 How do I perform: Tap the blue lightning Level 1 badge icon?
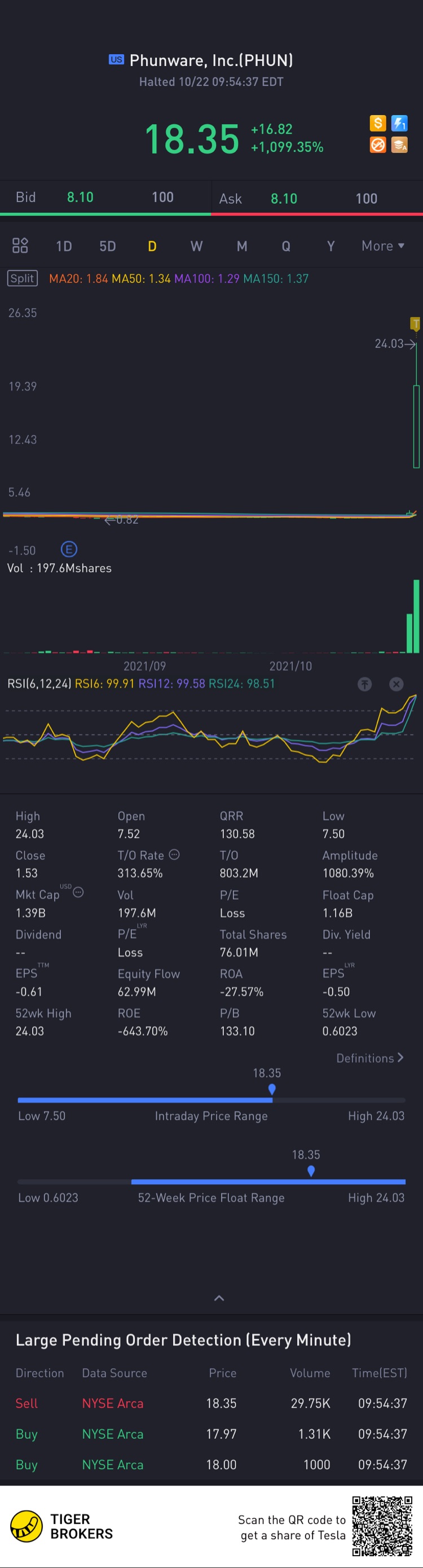[399, 124]
